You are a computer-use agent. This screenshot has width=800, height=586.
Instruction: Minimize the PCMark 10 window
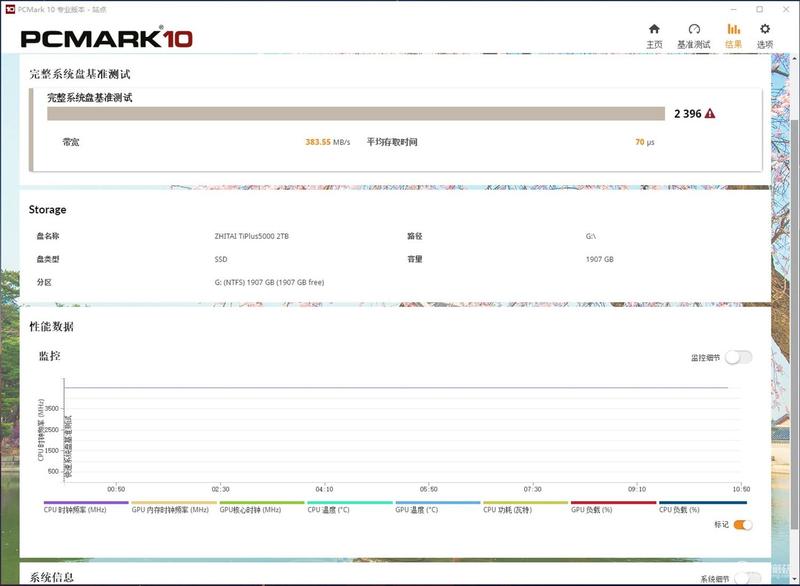tap(733, 9)
